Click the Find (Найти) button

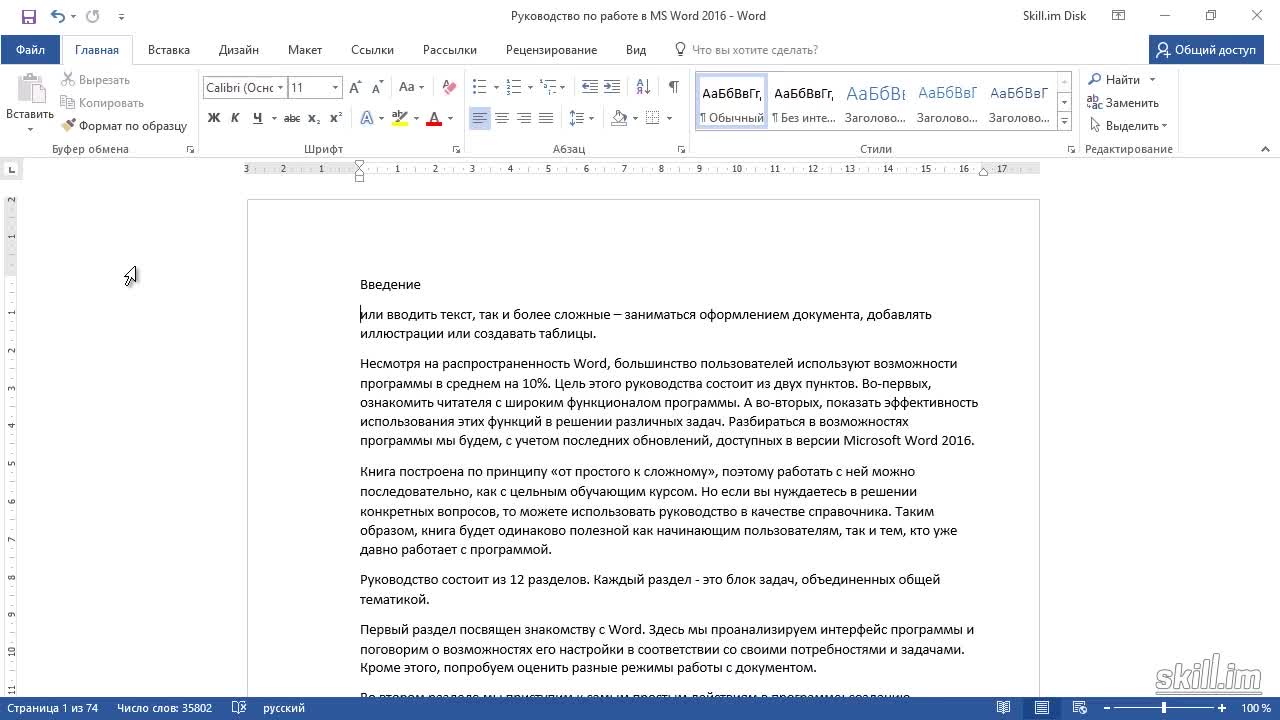pos(1115,80)
